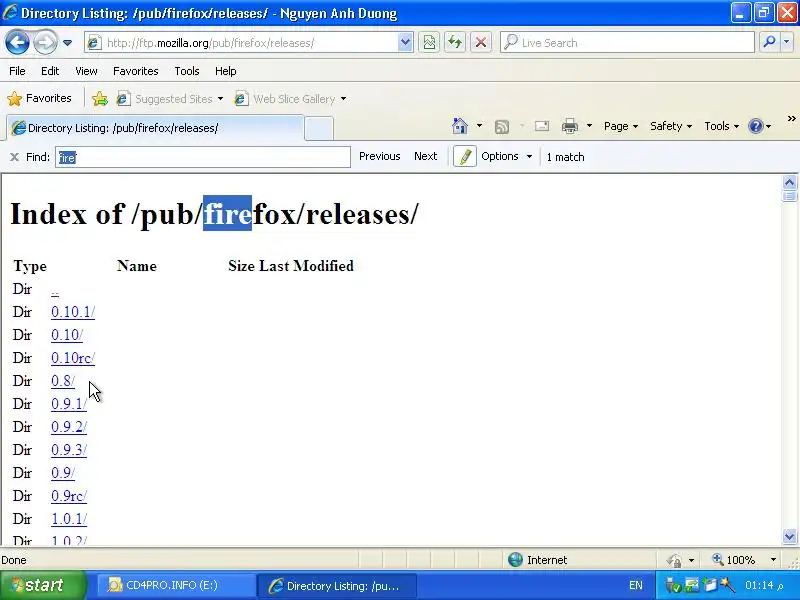800x600 pixels.
Task: Click the Windows Start button
Action: pyautogui.click(x=43, y=585)
